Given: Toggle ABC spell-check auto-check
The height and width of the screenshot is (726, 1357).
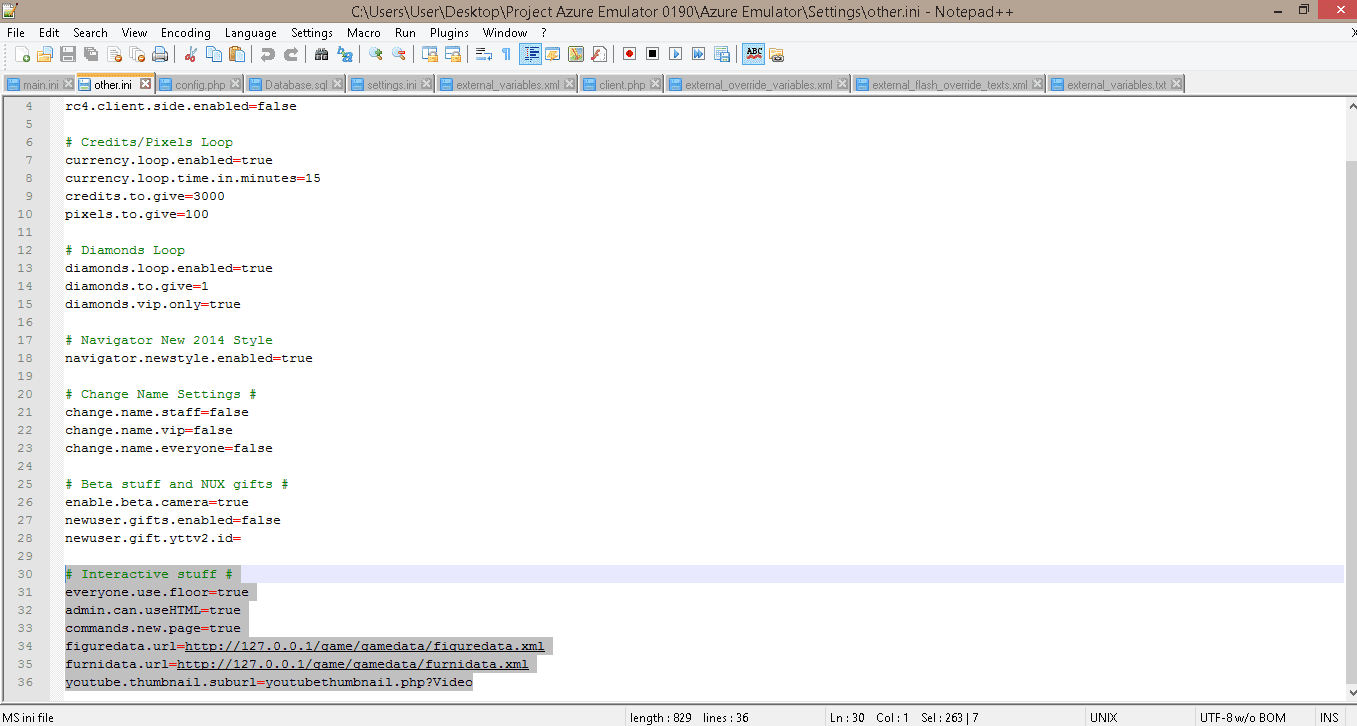Looking at the screenshot, I should click(x=753, y=54).
